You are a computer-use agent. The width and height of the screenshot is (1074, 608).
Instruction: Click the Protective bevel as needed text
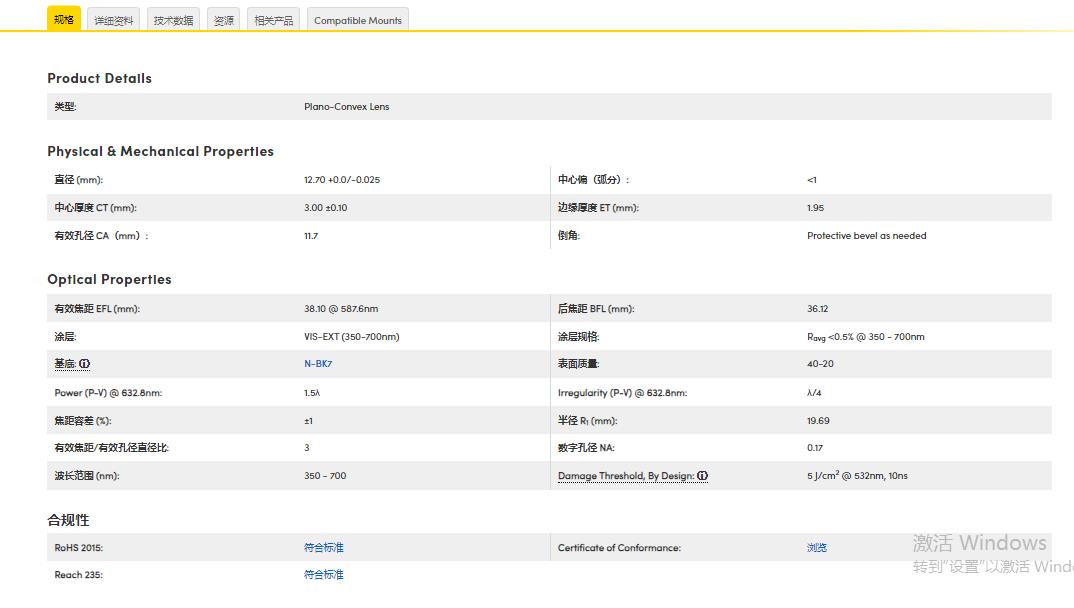[866, 236]
